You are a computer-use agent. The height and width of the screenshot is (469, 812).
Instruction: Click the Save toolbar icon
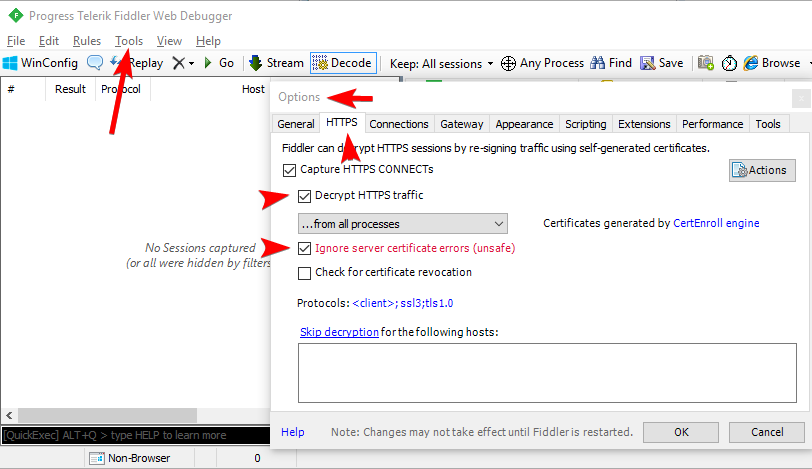click(648, 63)
